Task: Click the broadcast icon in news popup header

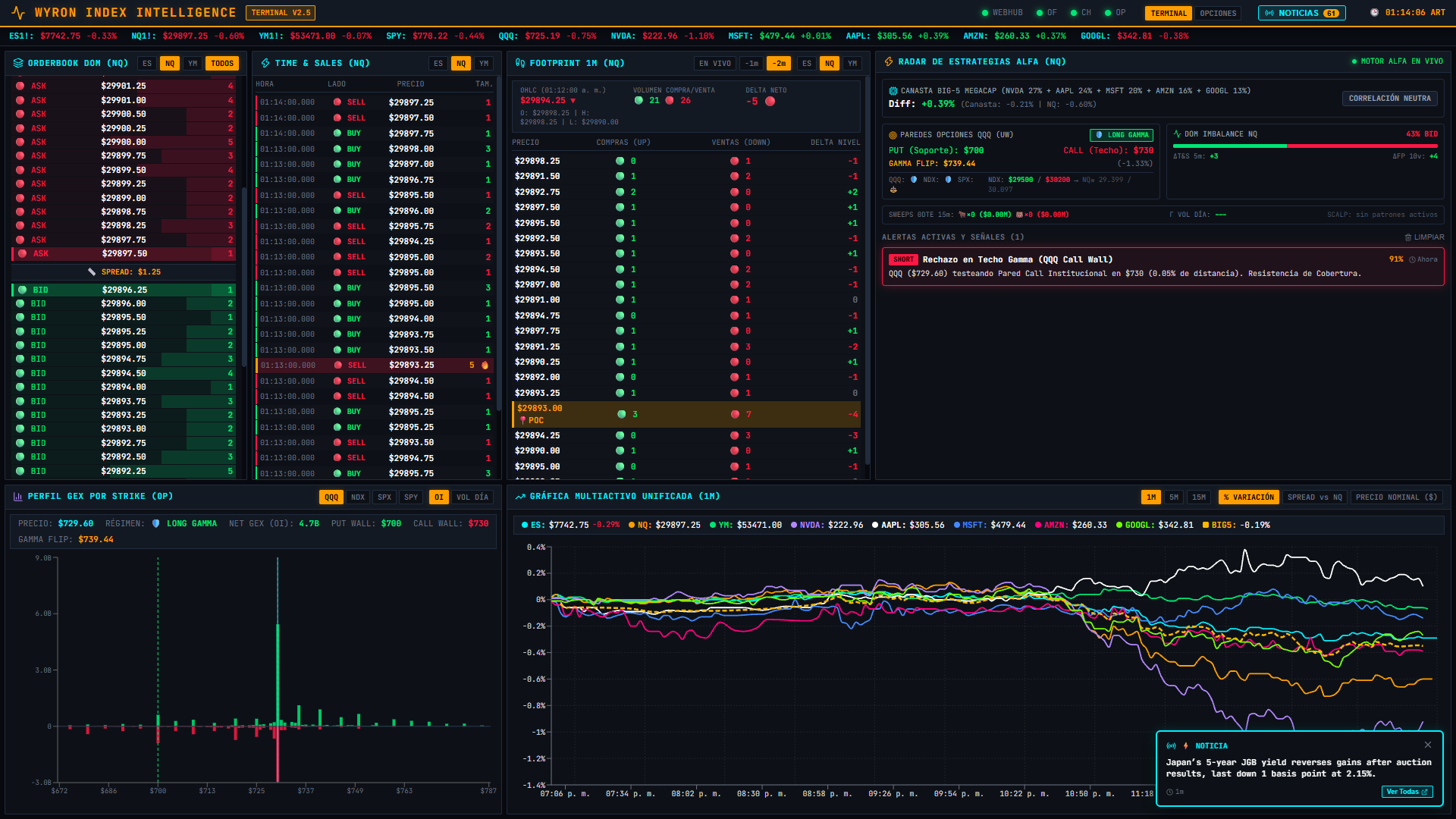Action: [1172, 746]
